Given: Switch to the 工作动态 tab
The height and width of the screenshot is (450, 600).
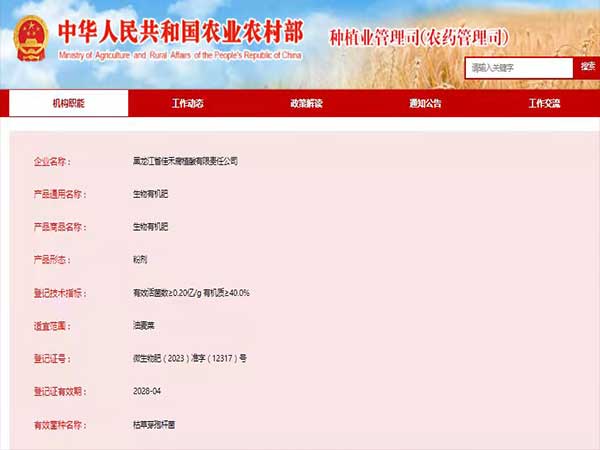Looking at the screenshot, I should pyautogui.click(x=187, y=104).
